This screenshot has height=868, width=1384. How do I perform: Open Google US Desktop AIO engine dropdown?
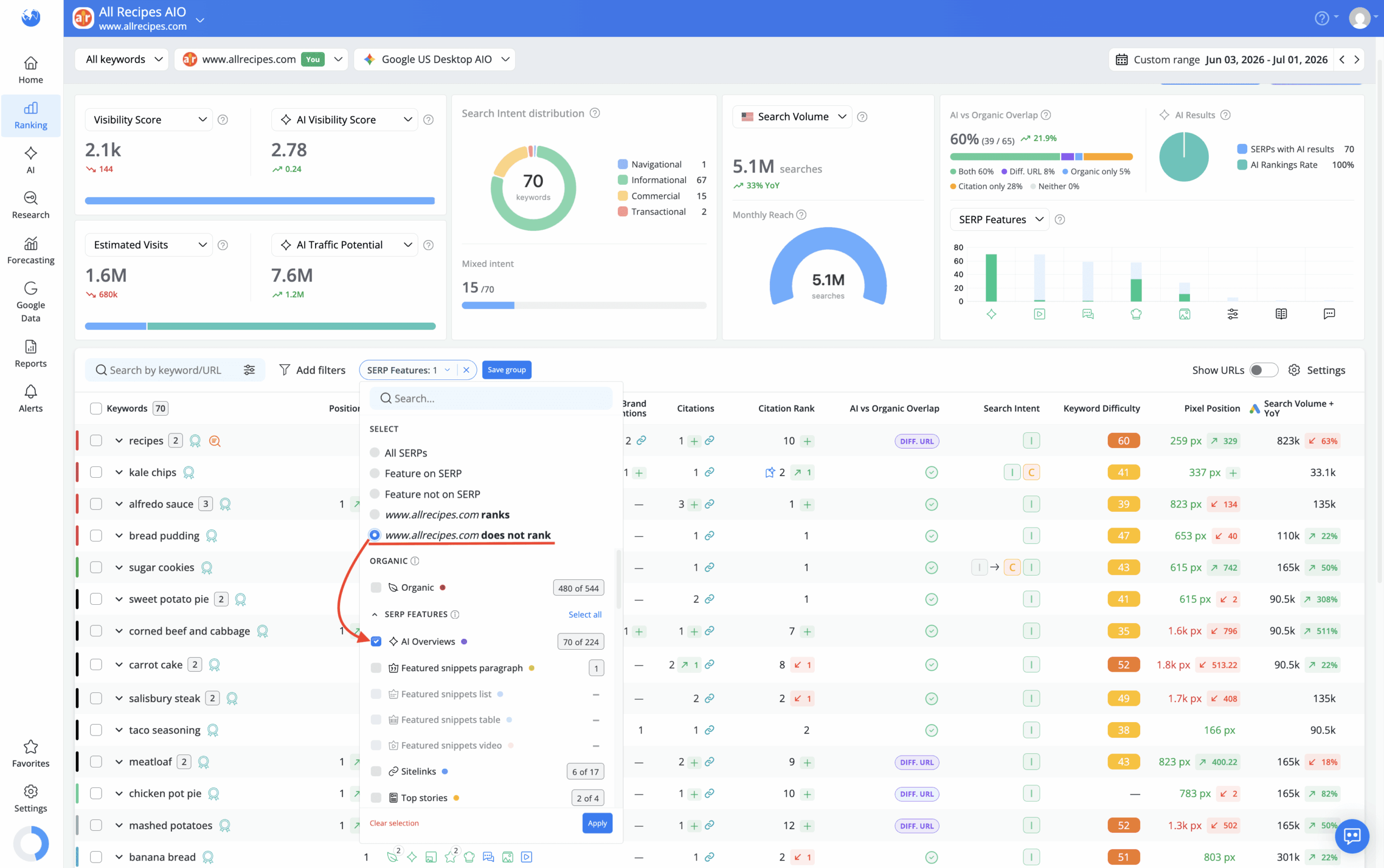pos(435,59)
